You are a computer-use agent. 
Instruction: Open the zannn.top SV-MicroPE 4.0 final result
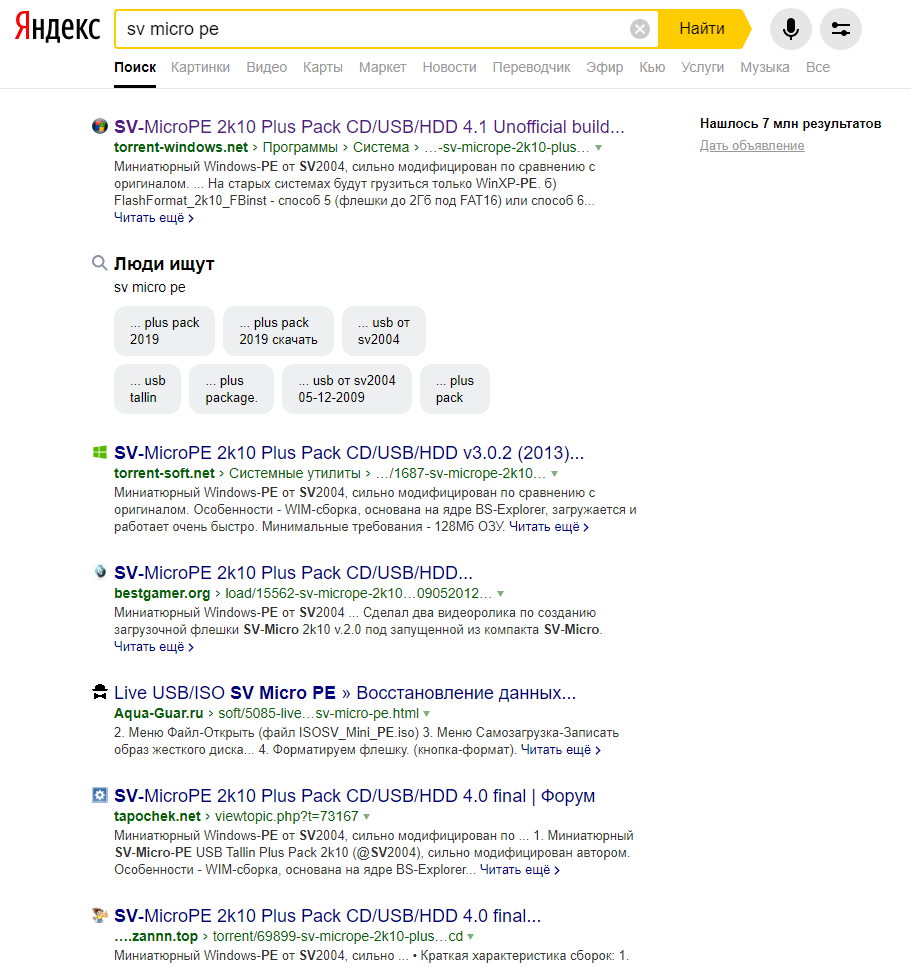coord(328,916)
